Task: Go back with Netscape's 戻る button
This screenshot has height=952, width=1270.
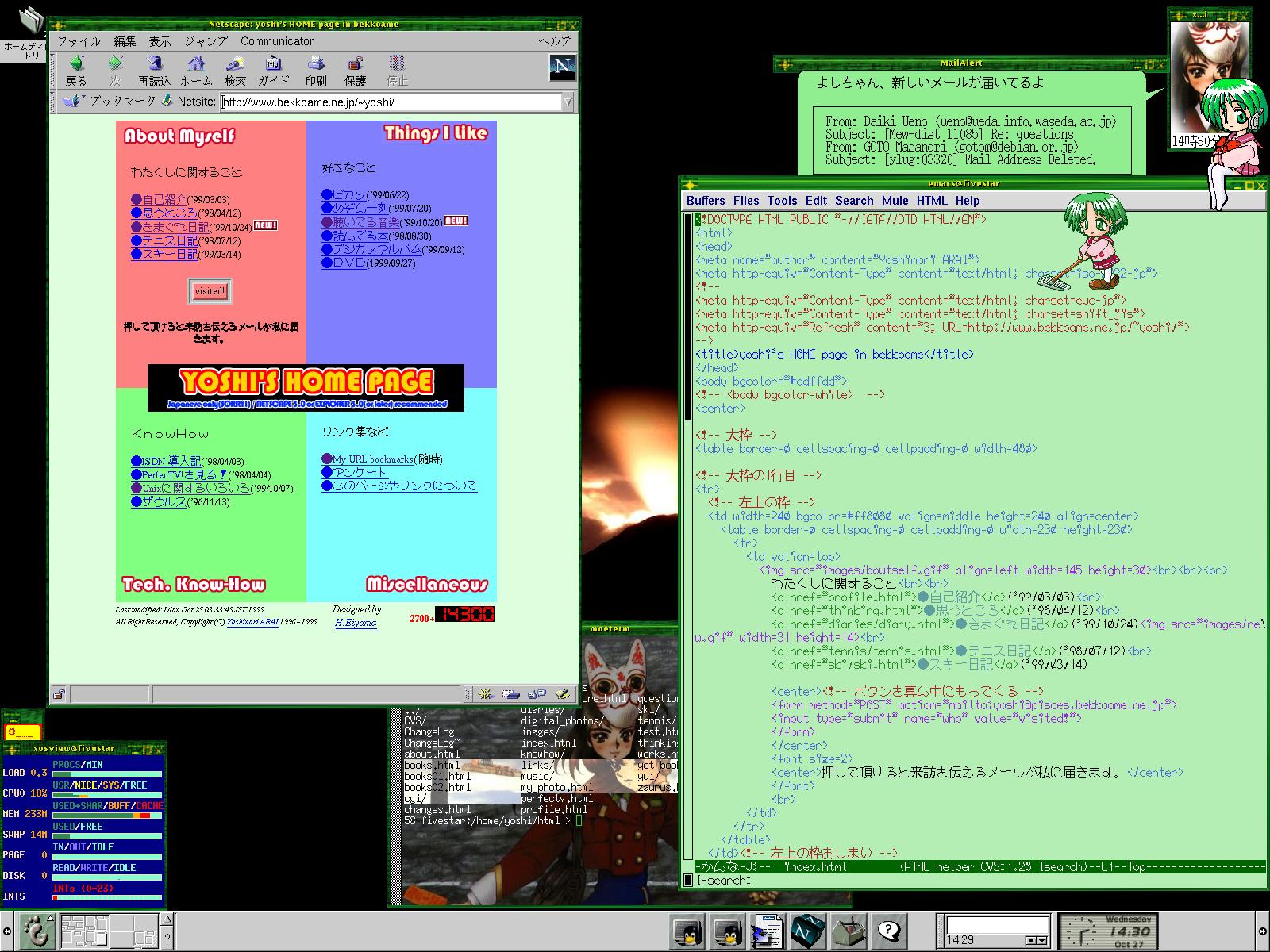Action: pyautogui.click(x=76, y=71)
